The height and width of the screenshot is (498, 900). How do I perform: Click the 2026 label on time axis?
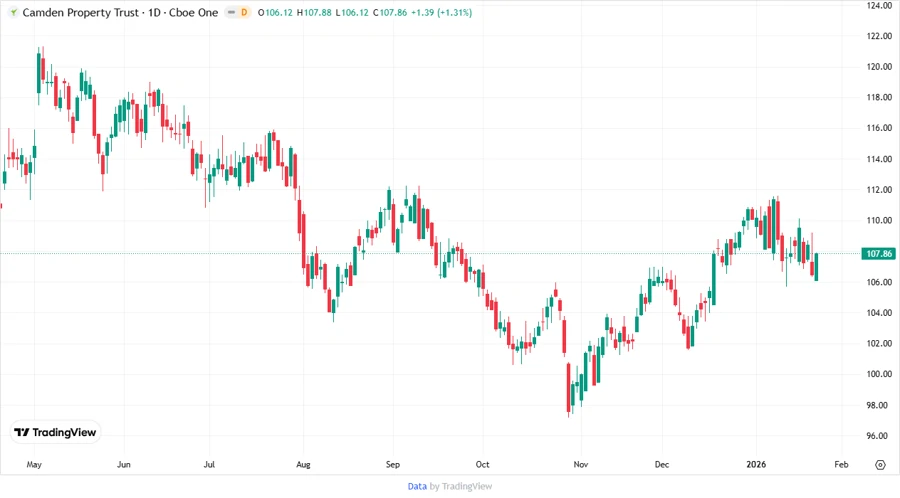click(x=756, y=464)
